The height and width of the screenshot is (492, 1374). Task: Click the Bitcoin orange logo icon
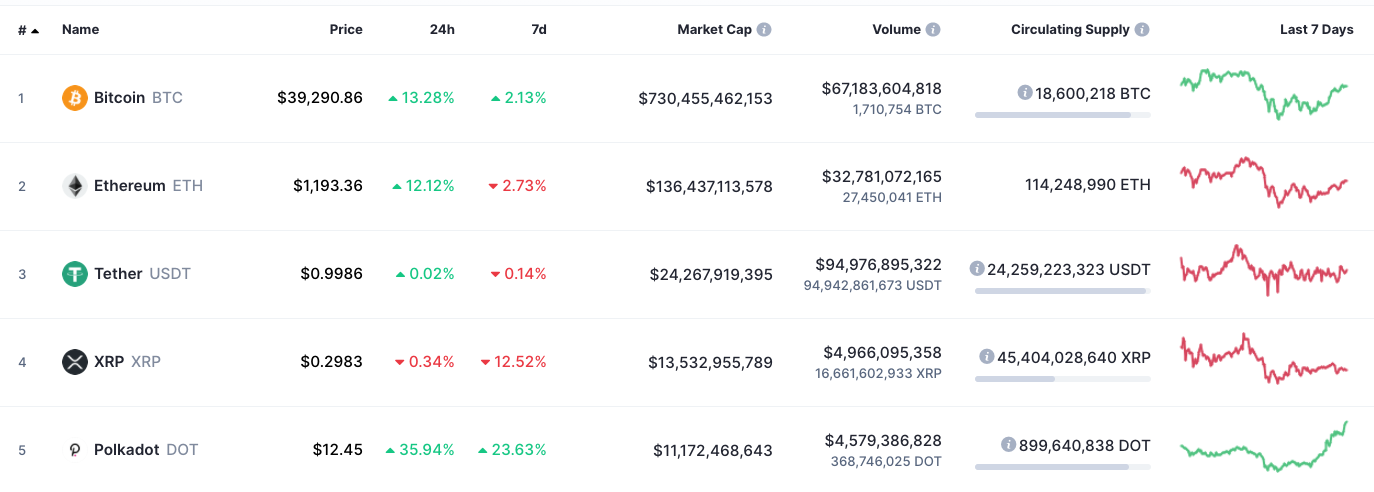click(x=75, y=98)
